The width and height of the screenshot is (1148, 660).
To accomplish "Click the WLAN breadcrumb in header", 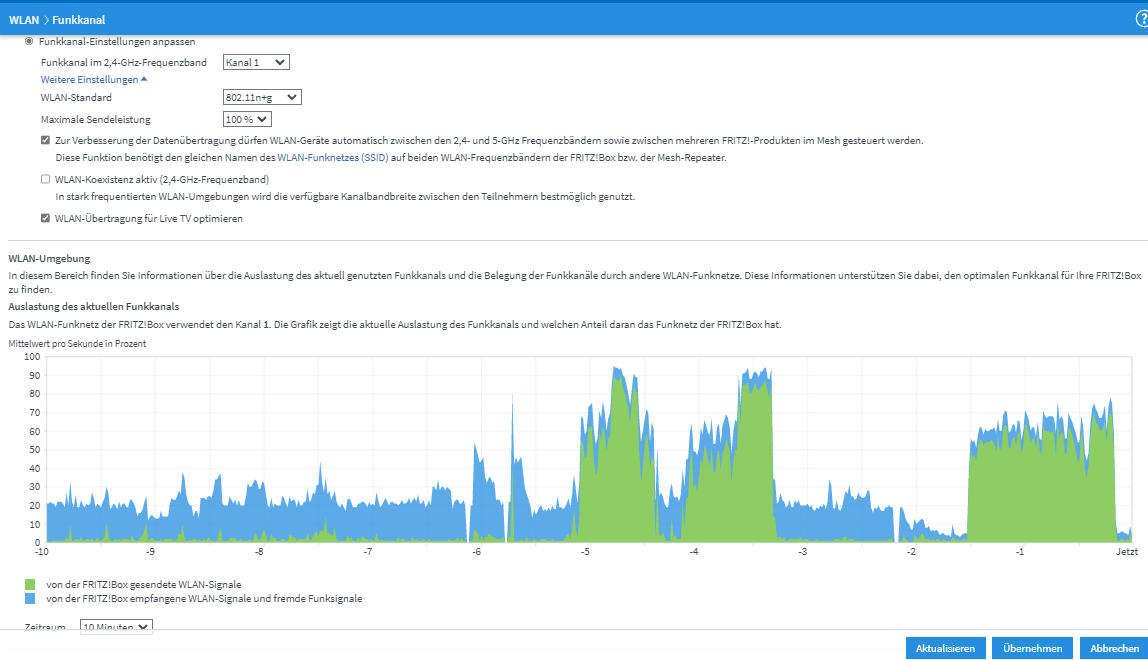I will pyautogui.click(x=23, y=20).
